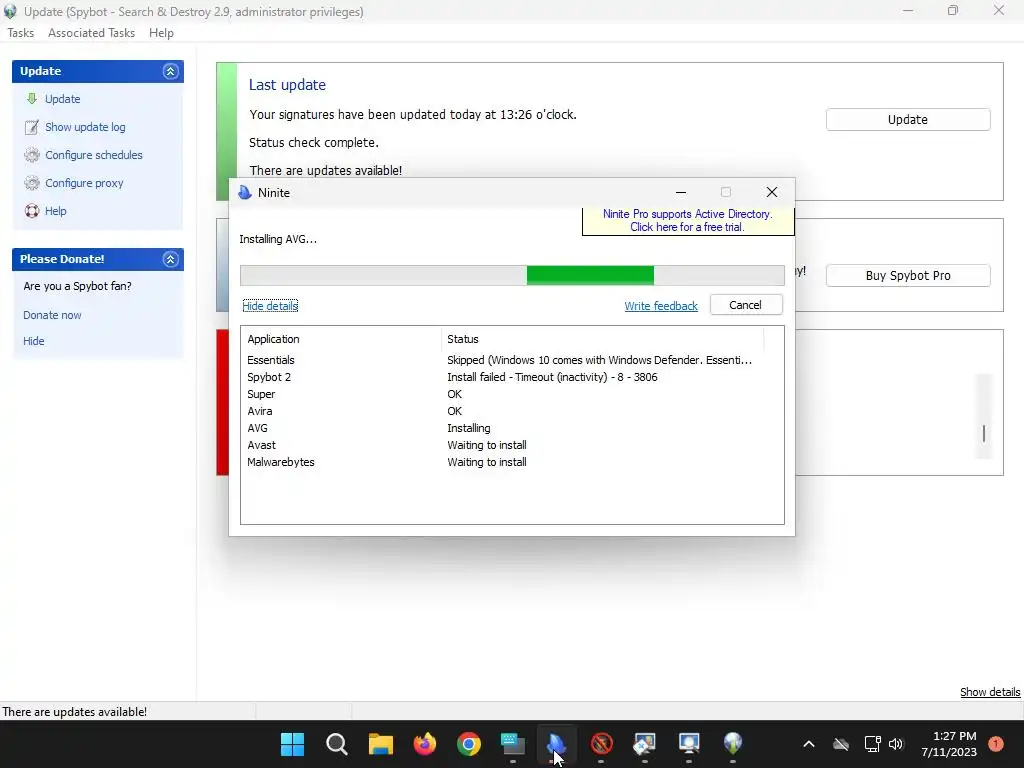The height and width of the screenshot is (768, 1024).
Task: Click Show update log link
Action: click(x=85, y=127)
